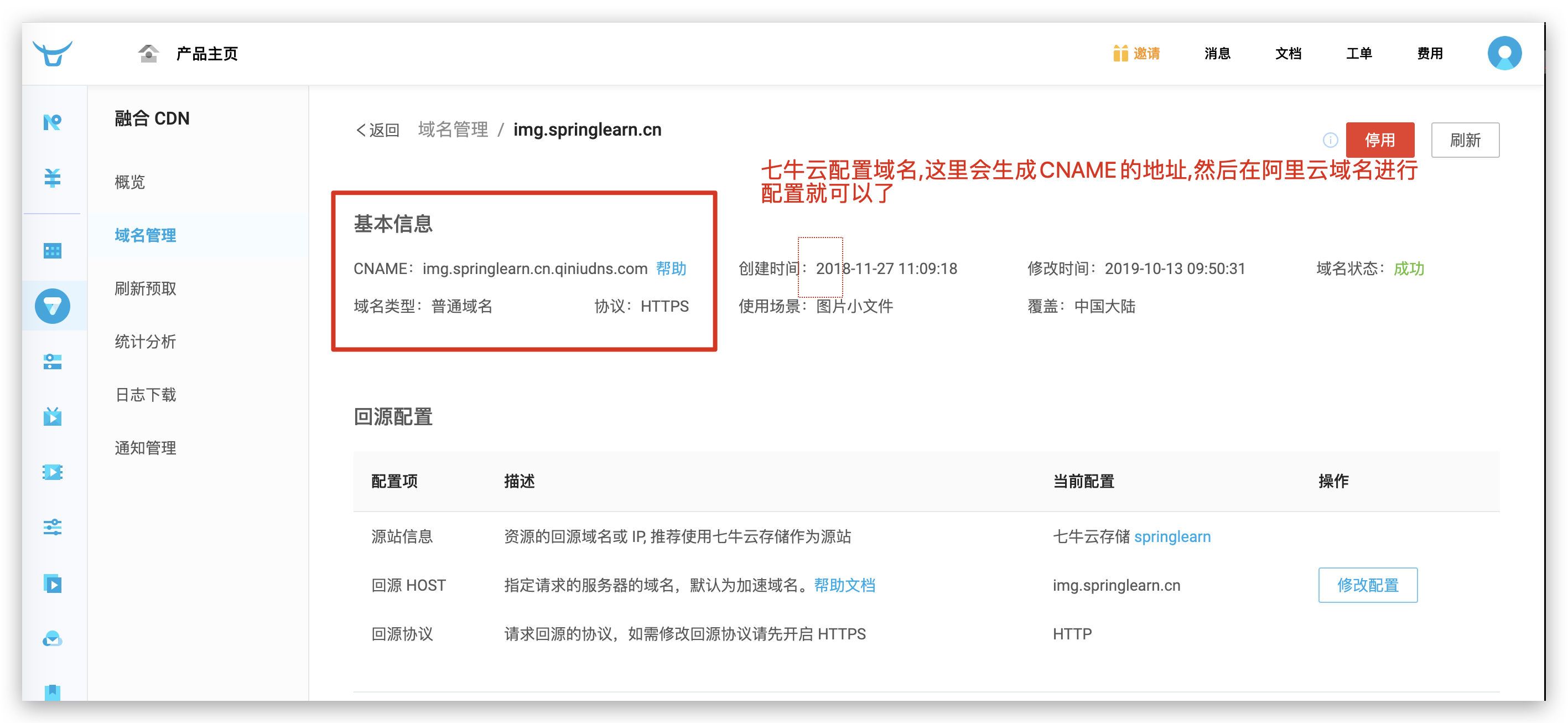Open the sliders settings sidebar icon

[x=53, y=527]
